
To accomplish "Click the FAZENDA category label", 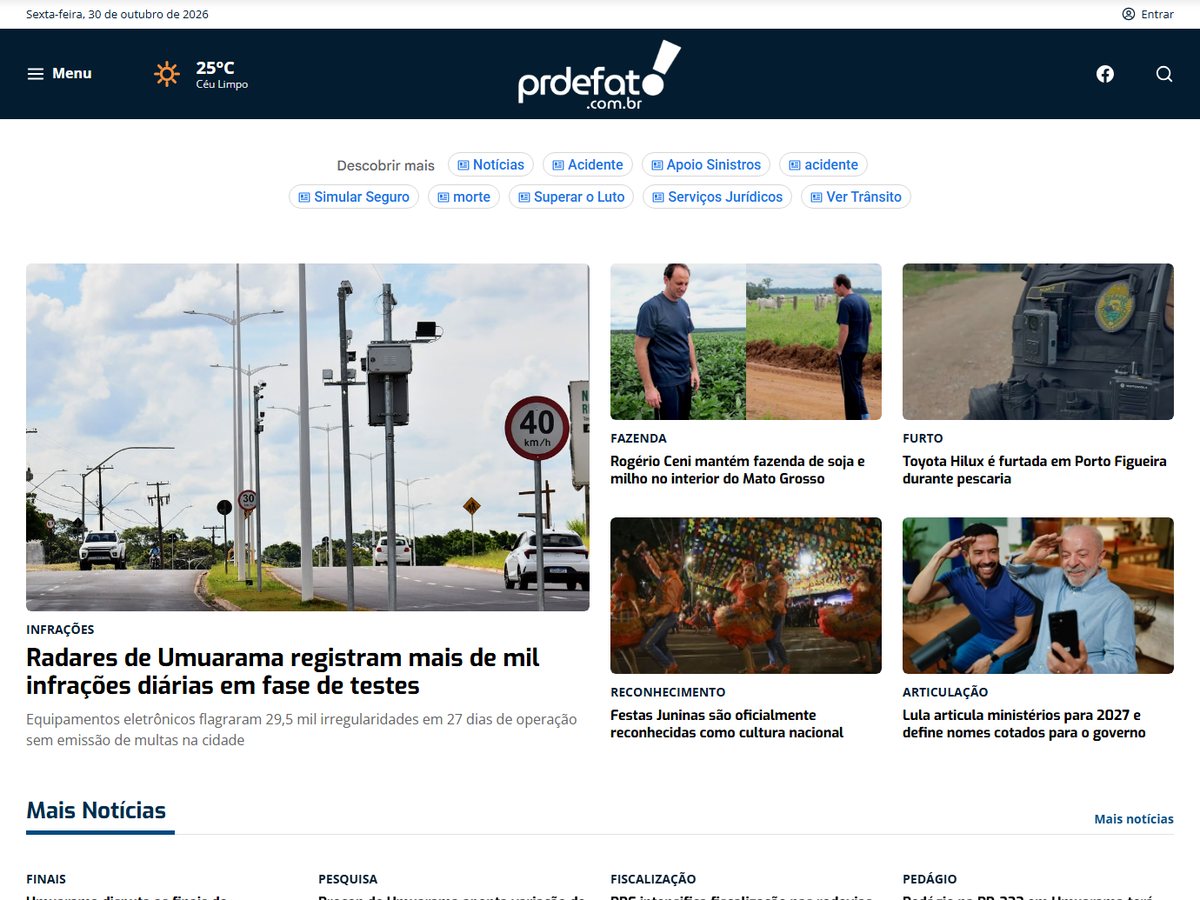I will coord(639,438).
